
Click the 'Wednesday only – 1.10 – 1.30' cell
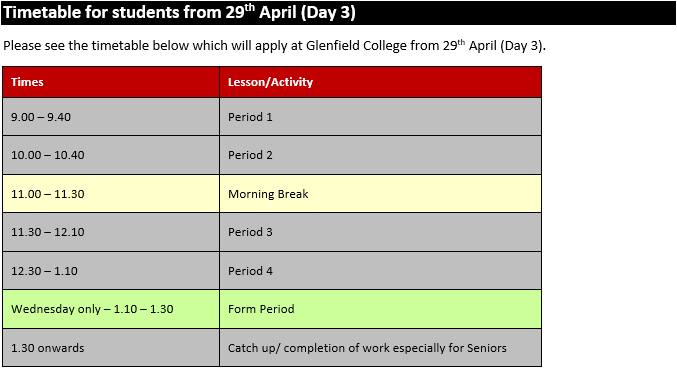pyautogui.click(x=111, y=309)
